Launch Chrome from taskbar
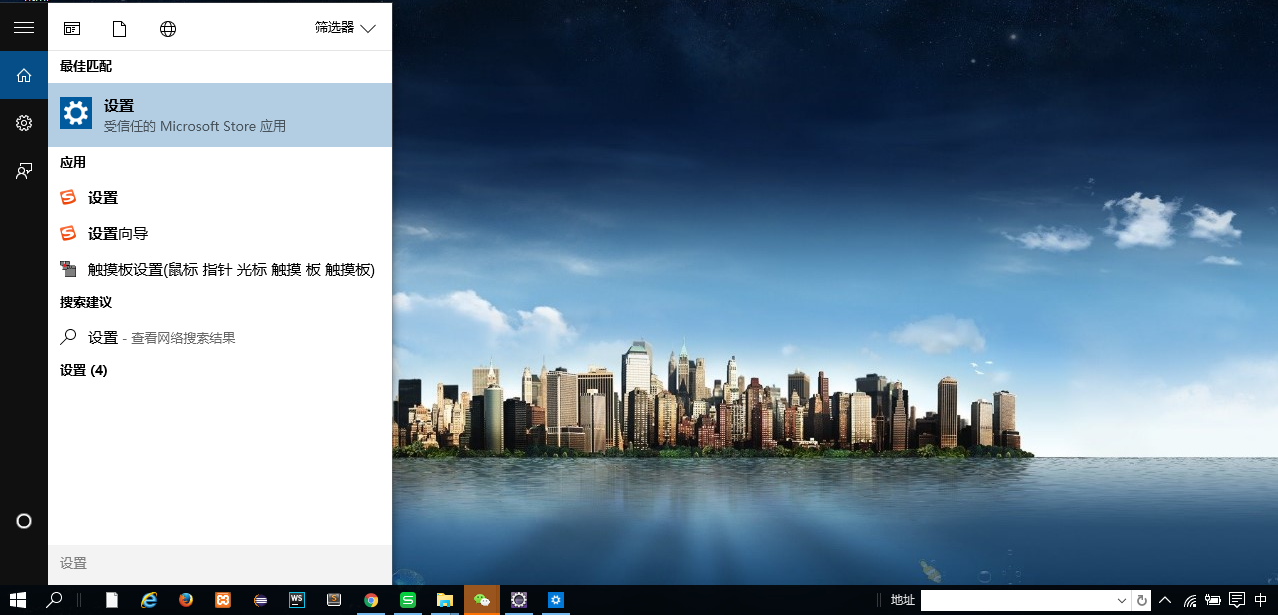This screenshot has width=1278, height=615. pos(371,600)
